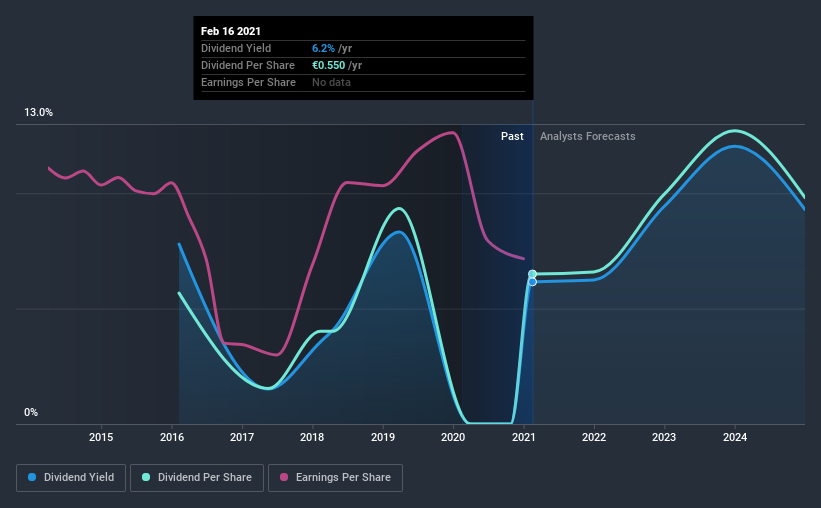
Task: Click the Analysts Forecasts label
Action: (x=587, y=136)
